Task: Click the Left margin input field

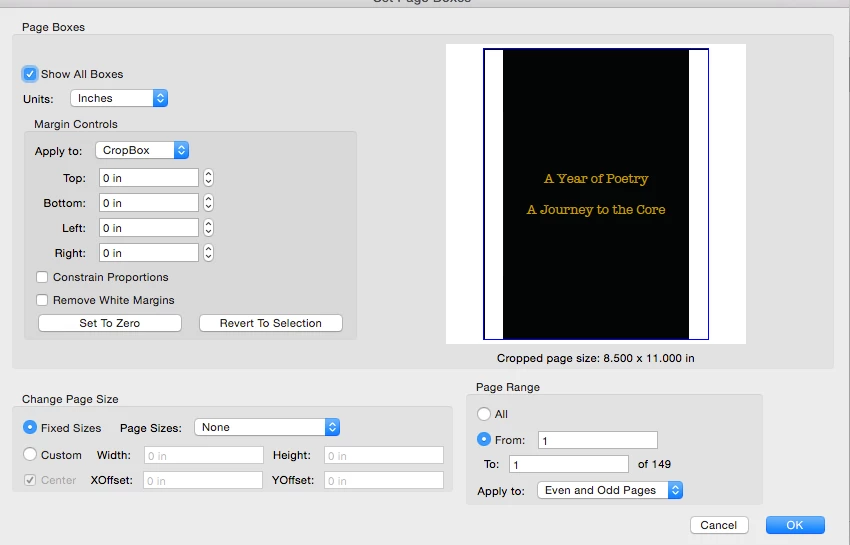Action: click(149, 228)
